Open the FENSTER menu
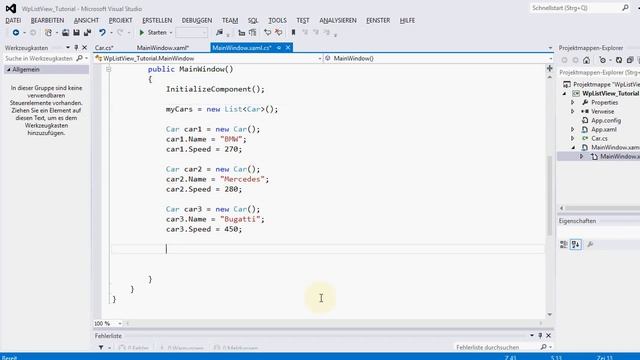 [378, 20]
